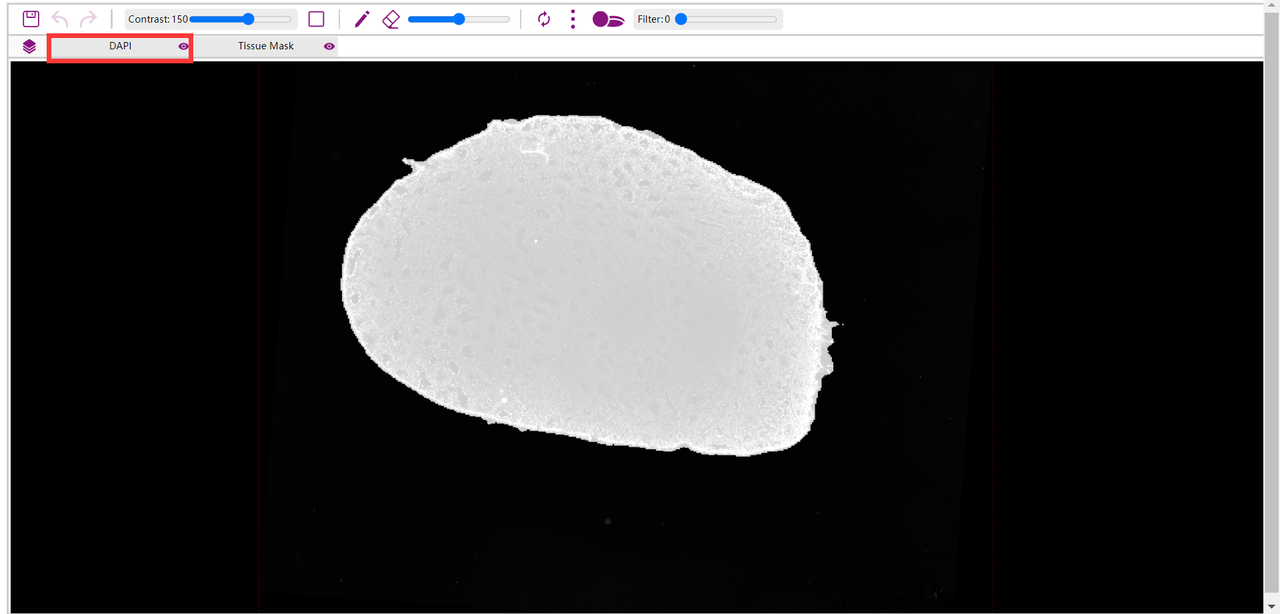The width and height of the screenshot is (1280, 614).
Task: Click the undo arrow icon
Action: tap(60, 19)
